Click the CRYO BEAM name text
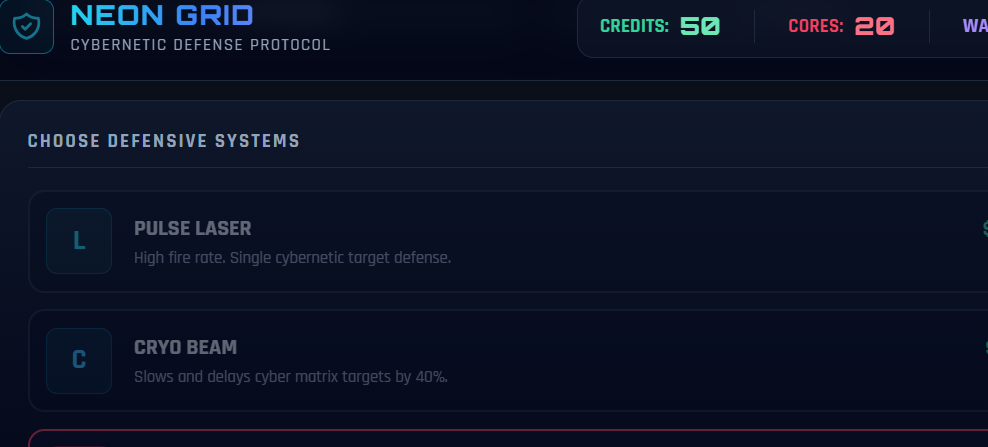The width and height of the screenshot is (988, 447). coord(186,348)
